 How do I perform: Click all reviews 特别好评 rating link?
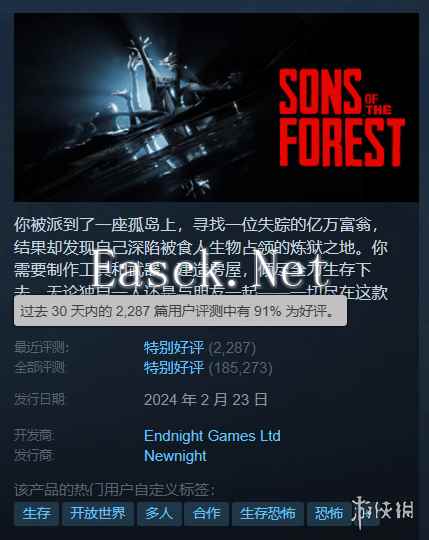pyautogui.click(x=174, y=368)
